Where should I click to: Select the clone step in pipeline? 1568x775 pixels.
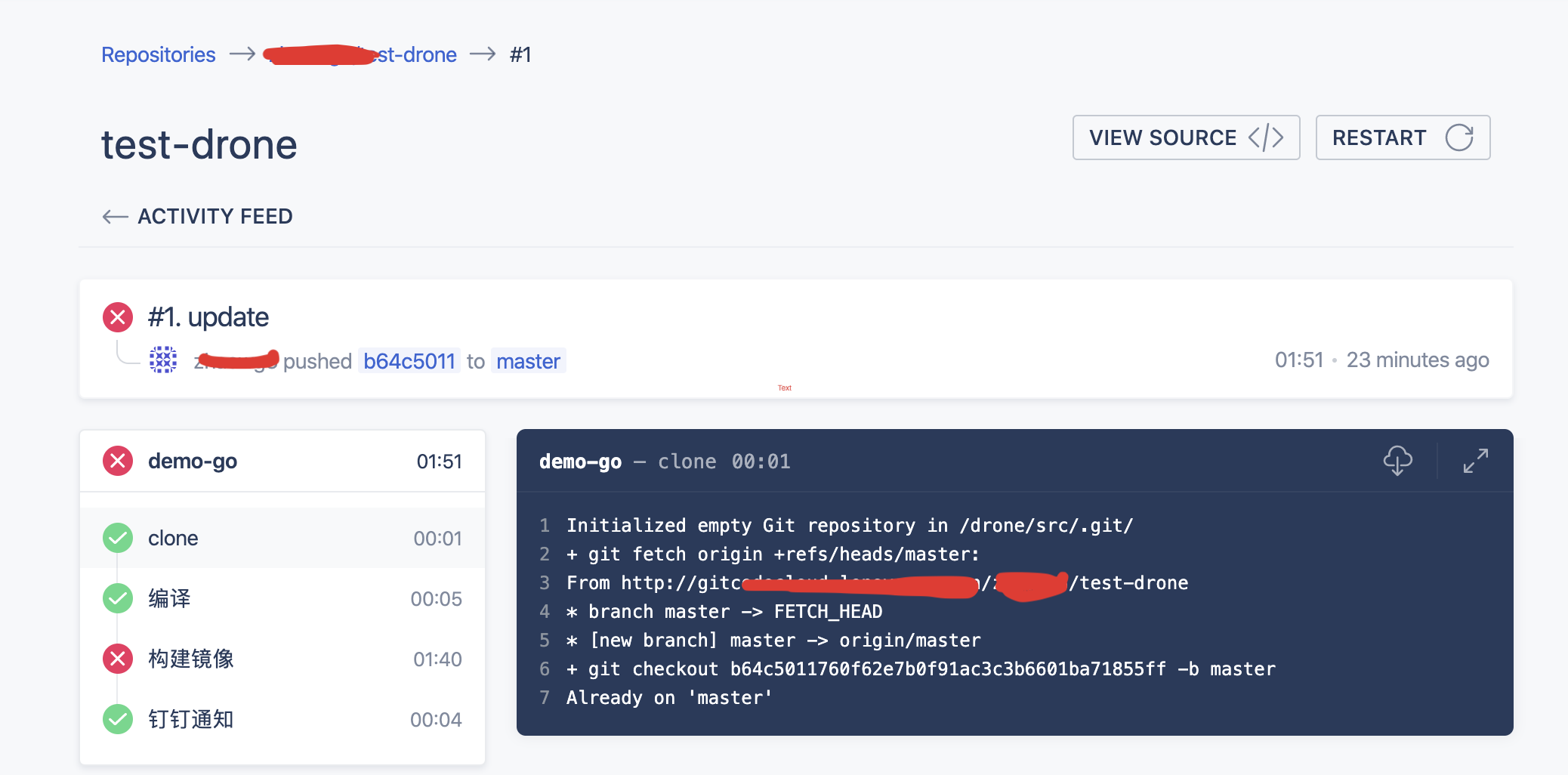(282, 538)
